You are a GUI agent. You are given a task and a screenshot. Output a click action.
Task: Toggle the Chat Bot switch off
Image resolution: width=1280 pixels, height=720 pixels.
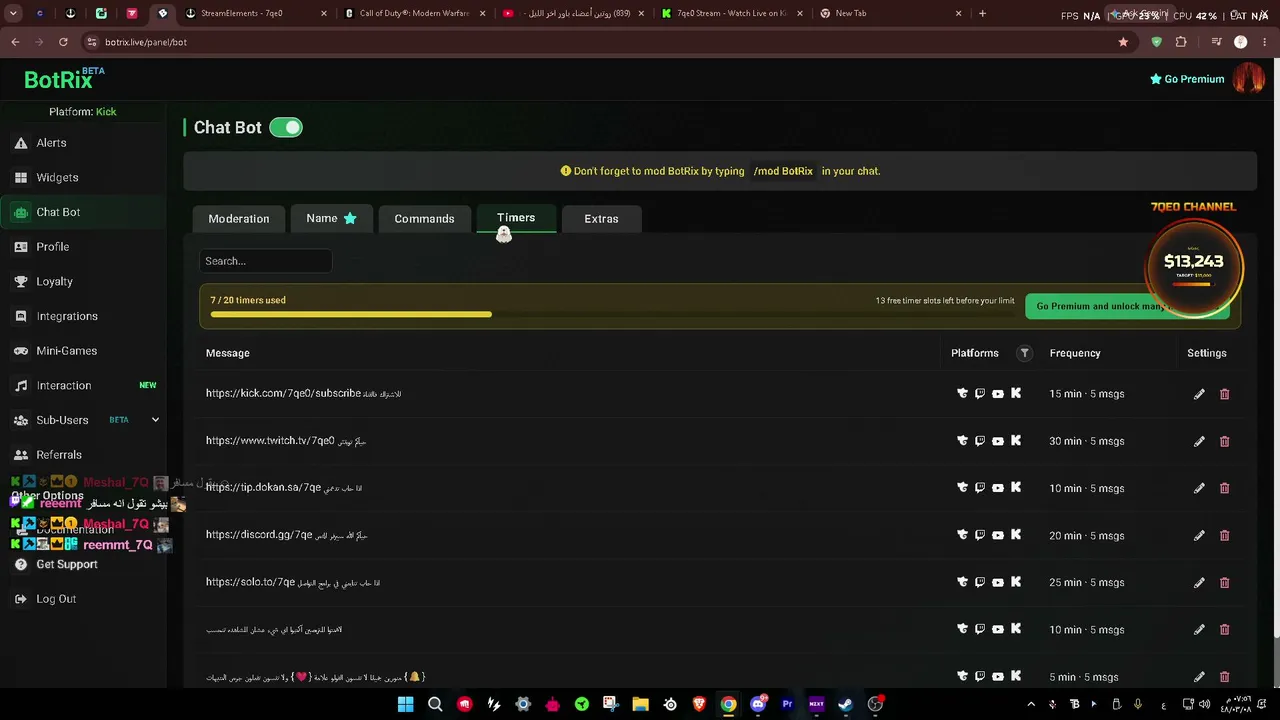[x=286, y=127]
